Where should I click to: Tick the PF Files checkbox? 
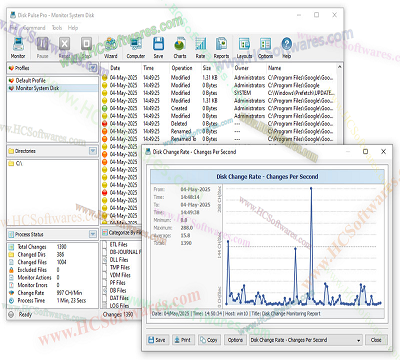(x=104, y=283)
